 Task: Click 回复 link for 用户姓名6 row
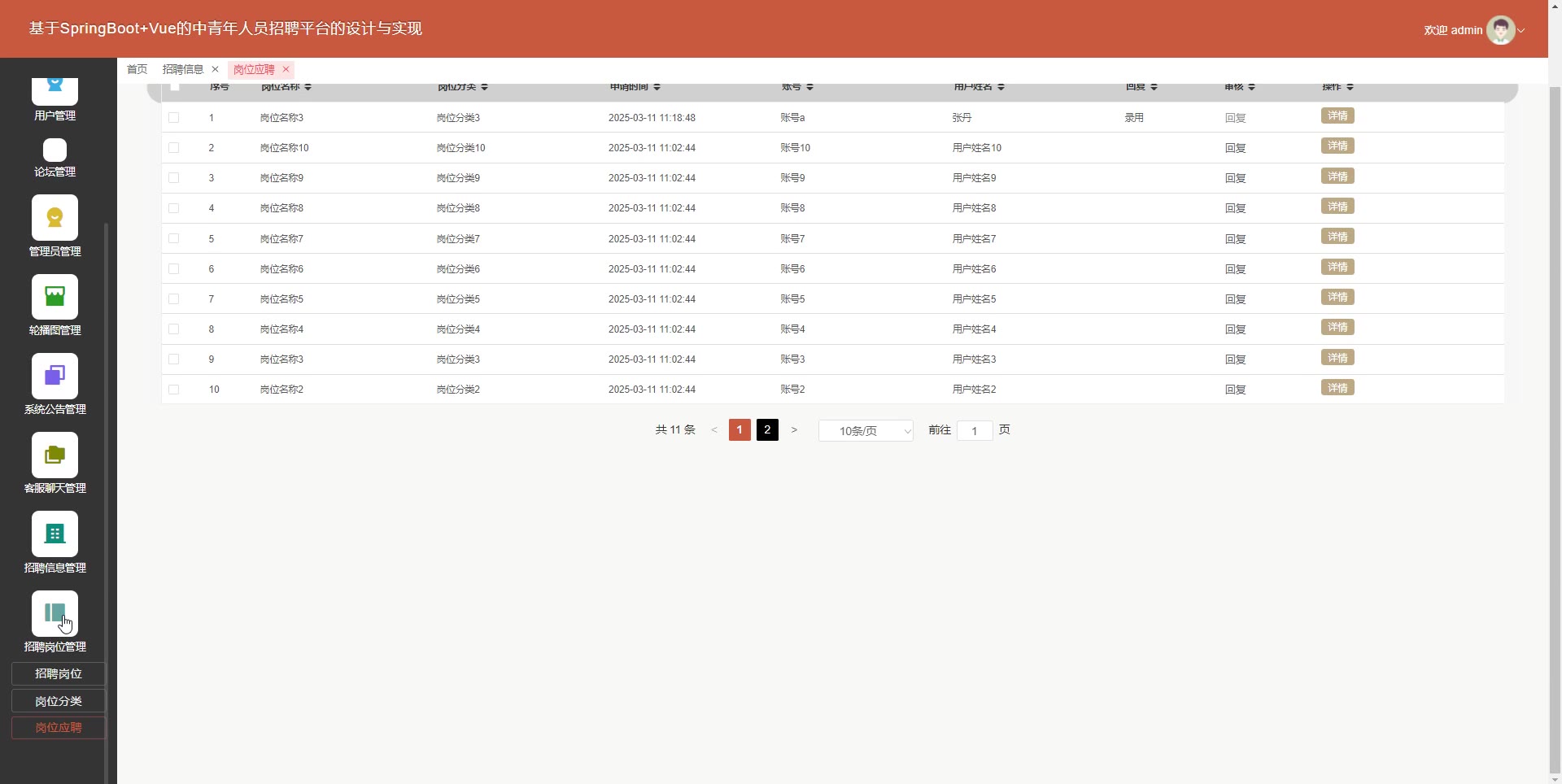[1235, 269]
